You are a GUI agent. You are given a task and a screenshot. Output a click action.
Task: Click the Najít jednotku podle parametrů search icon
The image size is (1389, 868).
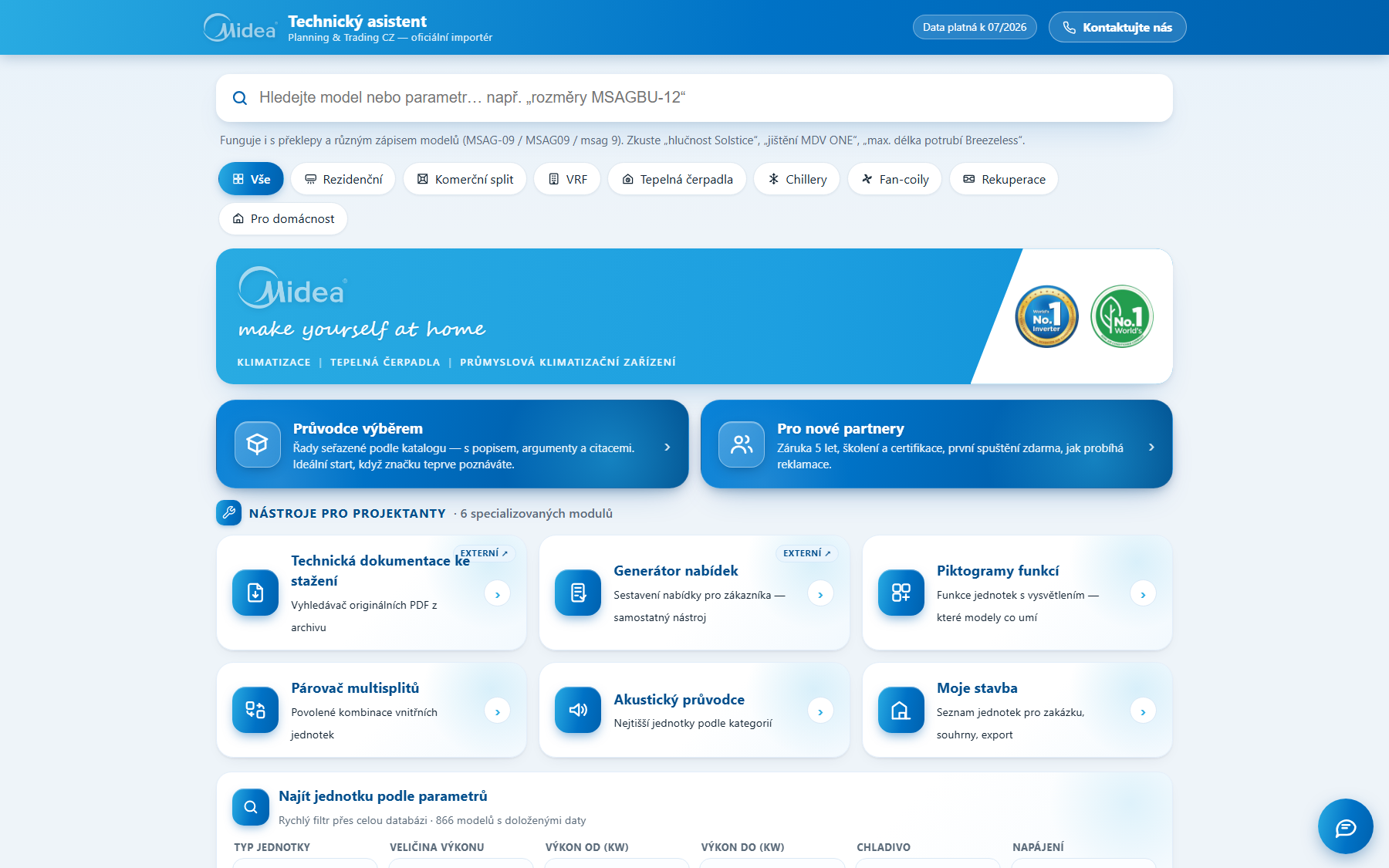tap(251, 807)
